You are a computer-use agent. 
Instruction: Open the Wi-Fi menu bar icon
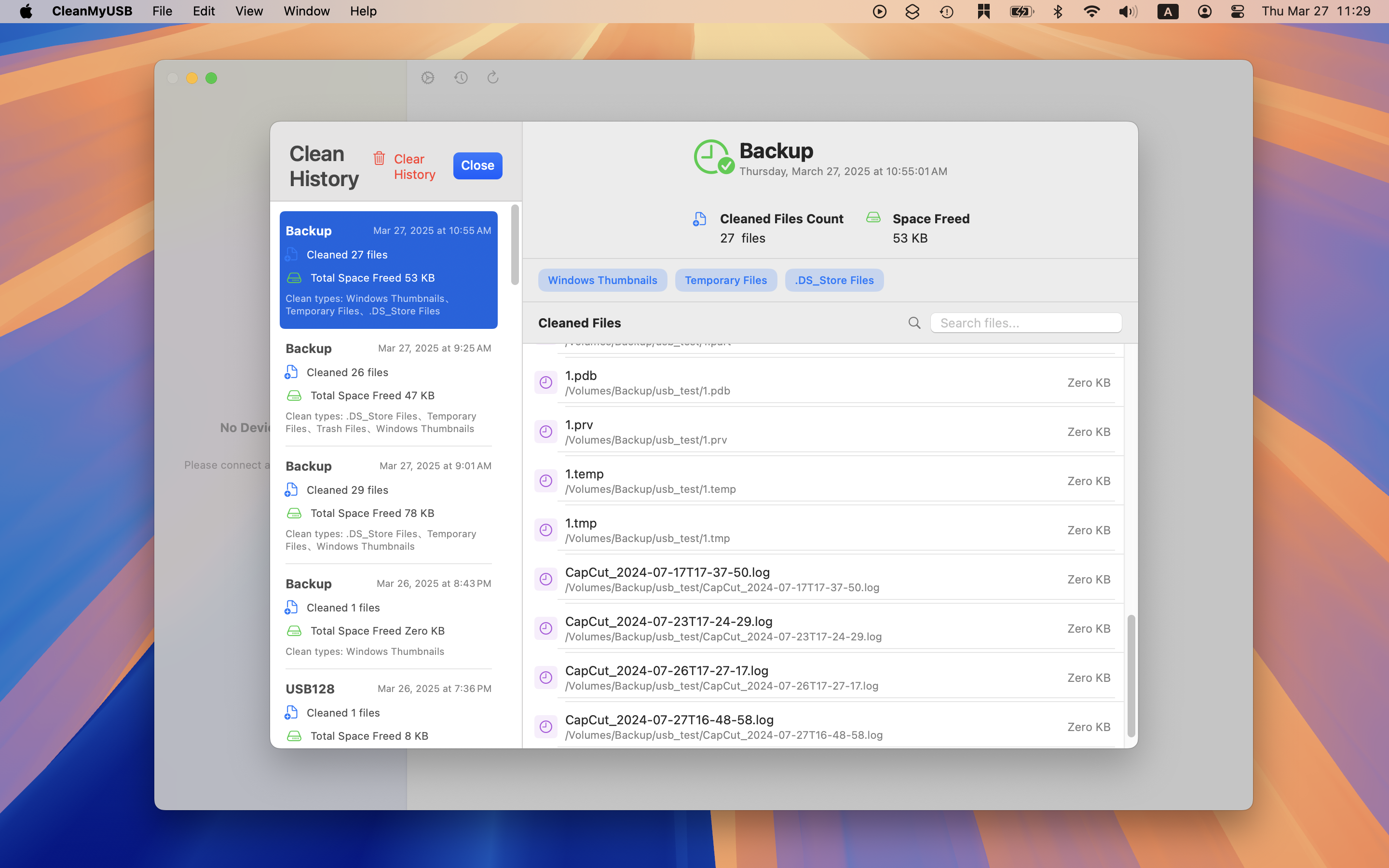click(x=1092, y=12)
